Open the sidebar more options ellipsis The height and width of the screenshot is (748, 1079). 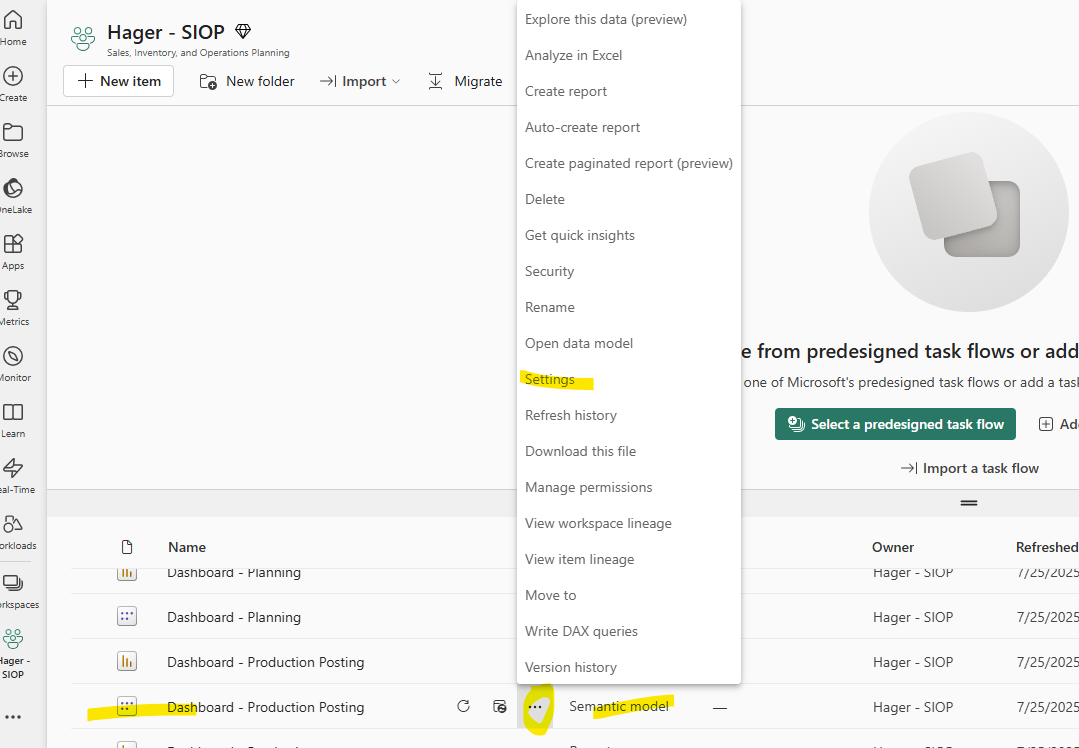(x=13, y=717)
